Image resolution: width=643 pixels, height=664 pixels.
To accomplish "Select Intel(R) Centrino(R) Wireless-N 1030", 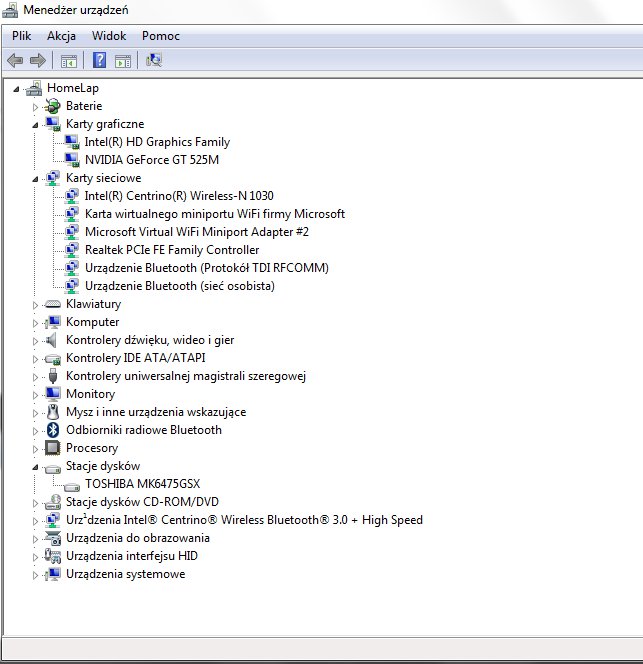I will [179, 196].
